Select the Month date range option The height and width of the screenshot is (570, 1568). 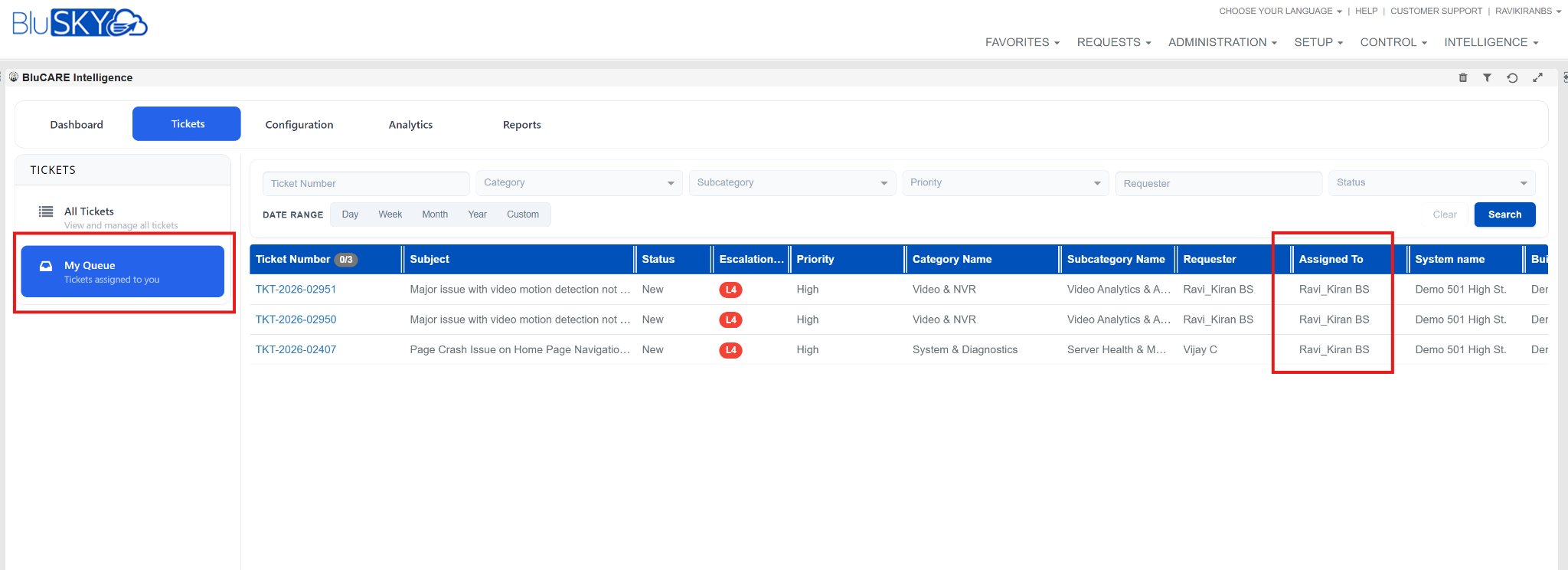click(x=435, y=215)
